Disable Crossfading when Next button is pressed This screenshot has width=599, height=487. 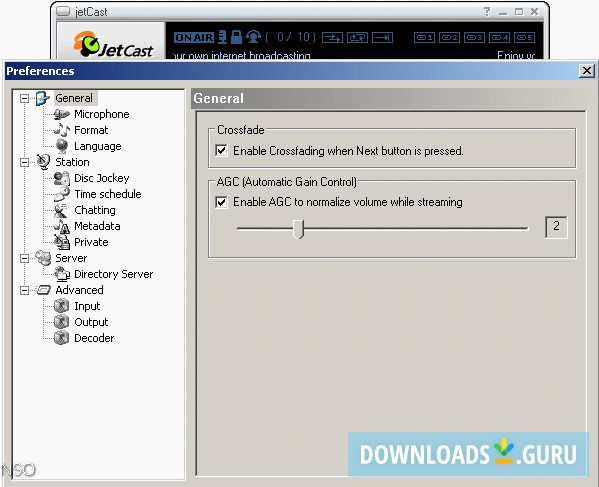[x=221, y=150]
